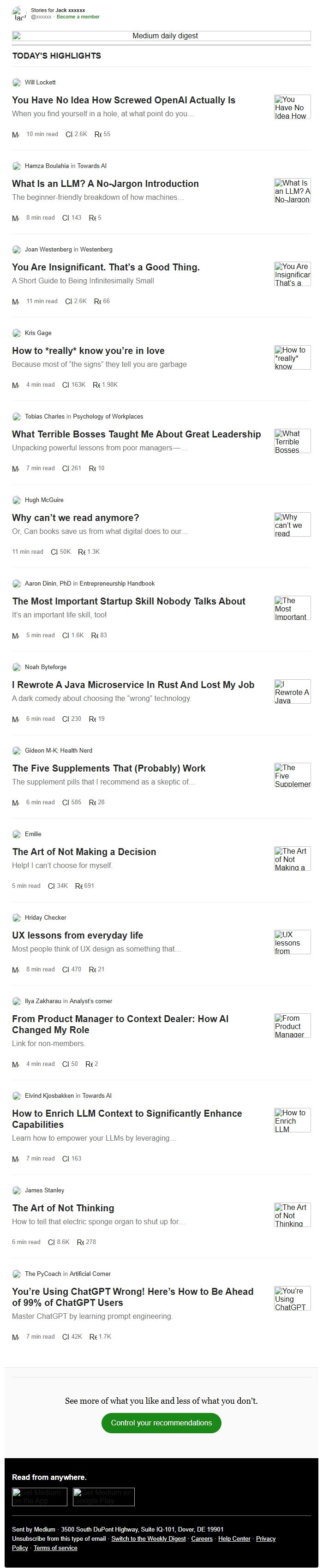
Task: Click Will Lockett's author avatar
Action: click(x=17, y=82)
